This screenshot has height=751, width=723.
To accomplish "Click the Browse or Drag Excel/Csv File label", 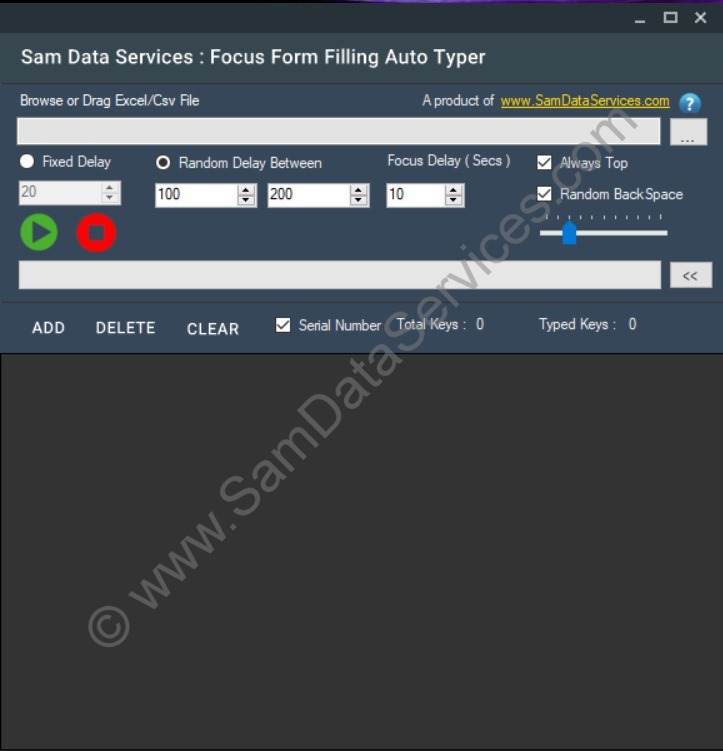I will coord(110,101).
